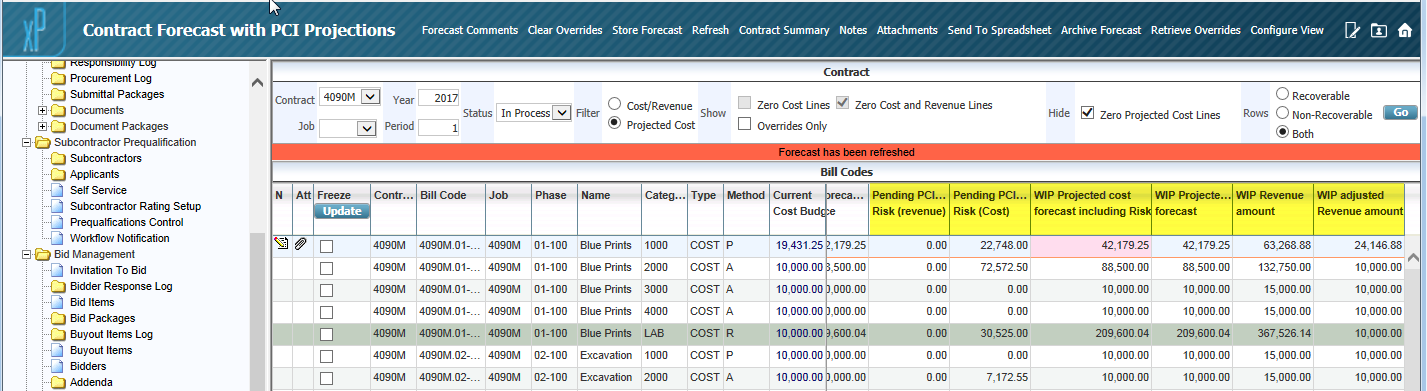Select the Projected Cost filter radio
Viewport: 1427px width, 391px height.
pos(615,124)
